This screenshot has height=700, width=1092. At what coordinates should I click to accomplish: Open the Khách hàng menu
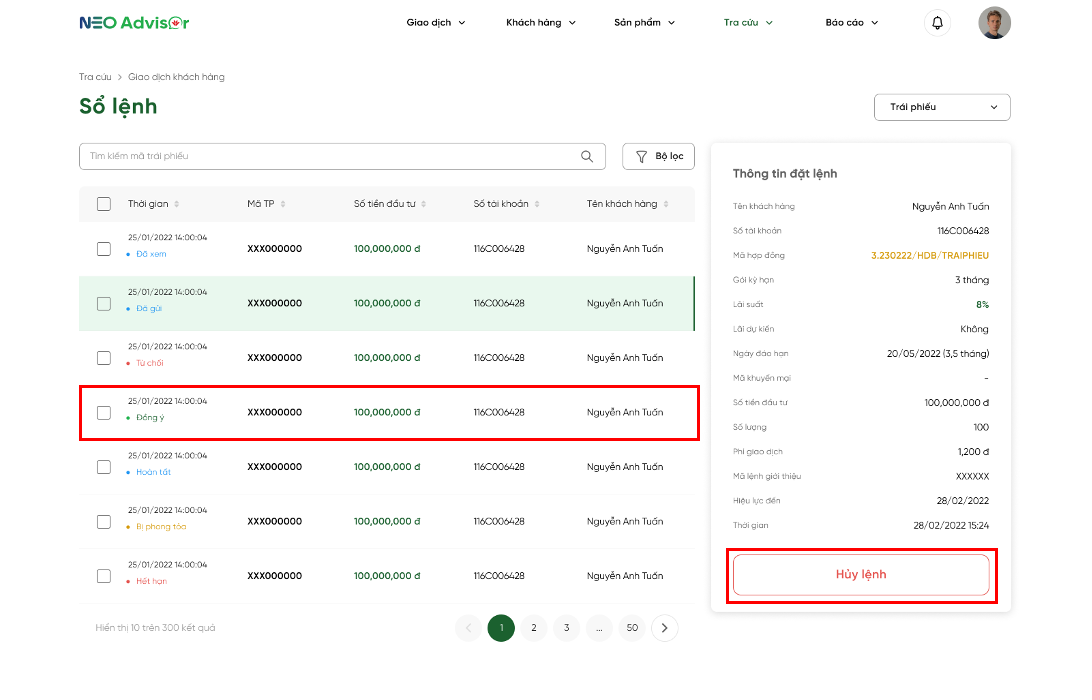pyautogui.click(x=541, y=22)
